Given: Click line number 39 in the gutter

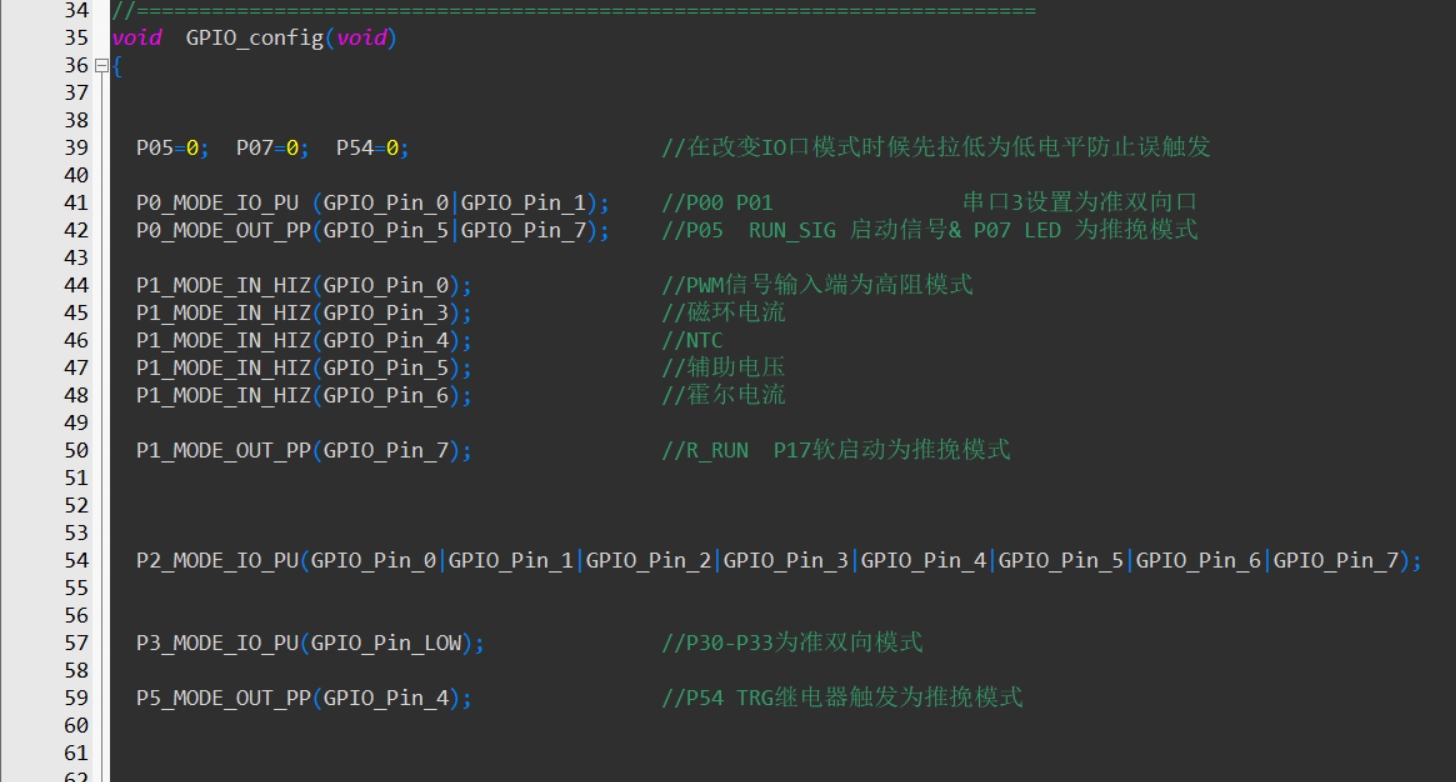Looking at the screenshot, I should click(77, 148).
